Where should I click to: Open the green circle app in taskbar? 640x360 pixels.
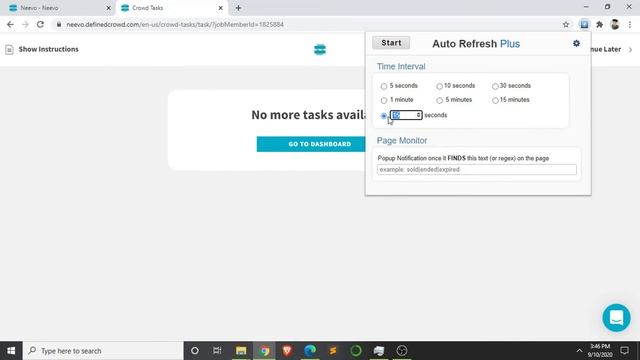click(x=356, y=351)
